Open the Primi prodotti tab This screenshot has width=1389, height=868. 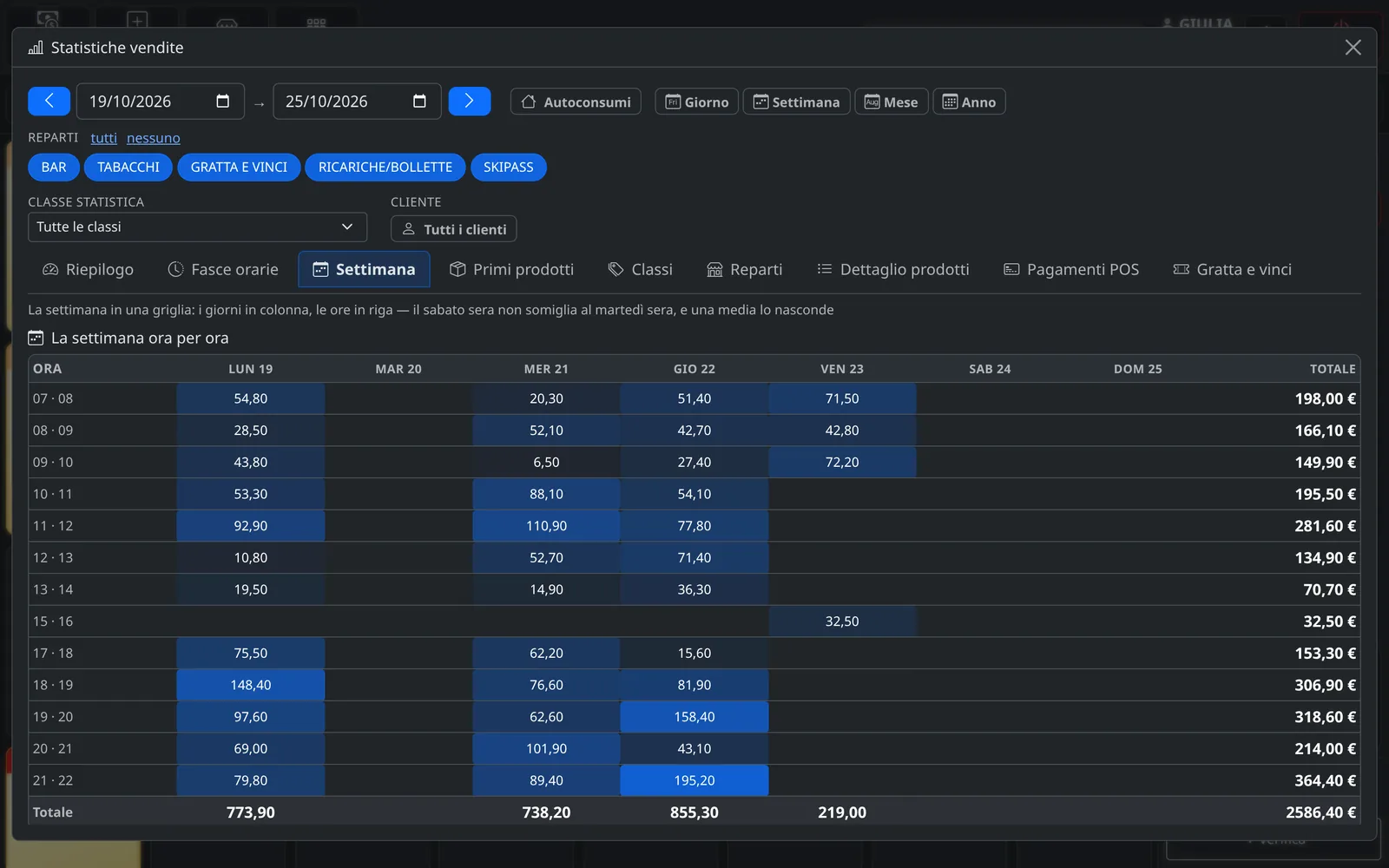pos(511,270)
